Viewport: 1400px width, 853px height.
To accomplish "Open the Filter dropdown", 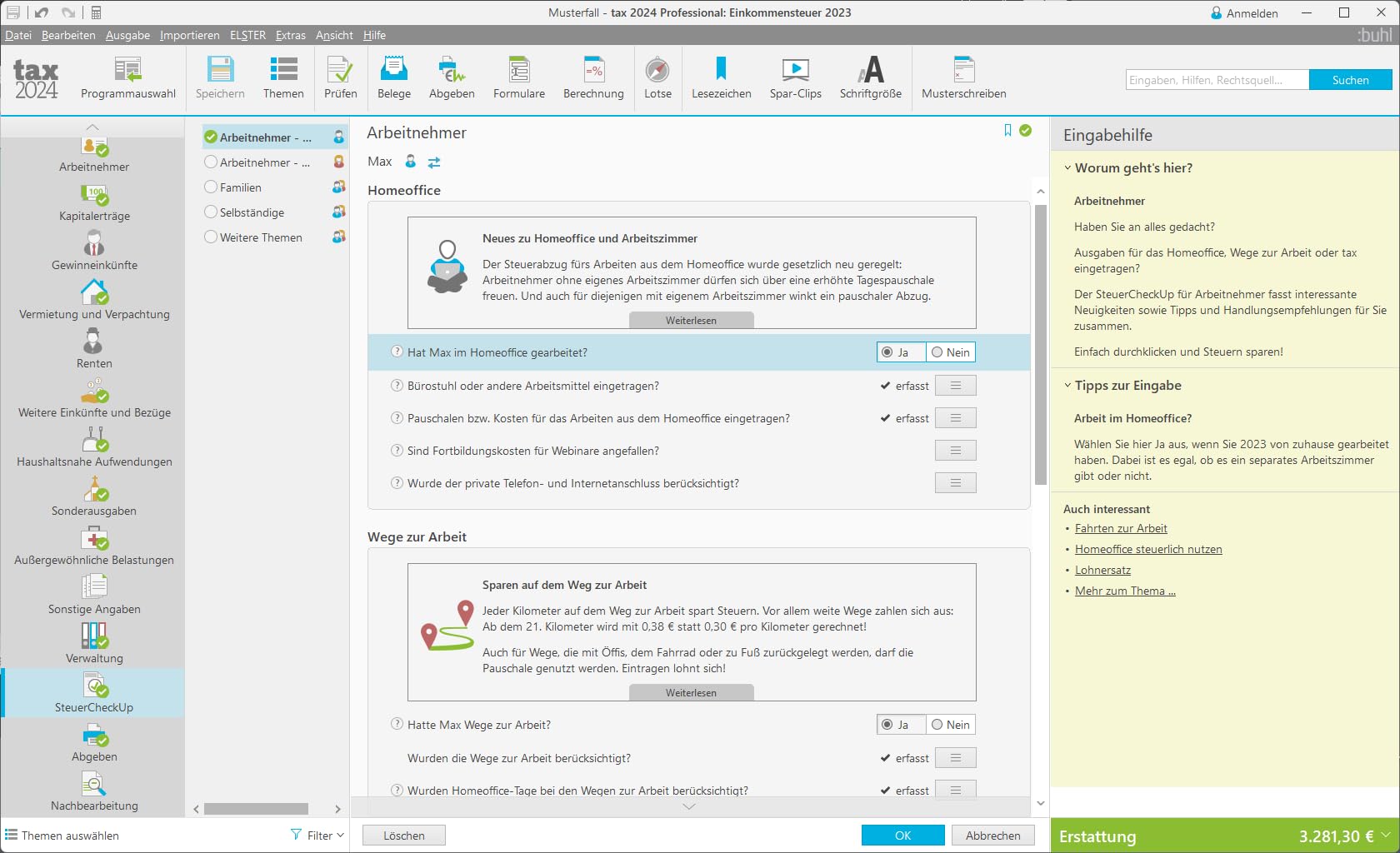I will 317,835.
